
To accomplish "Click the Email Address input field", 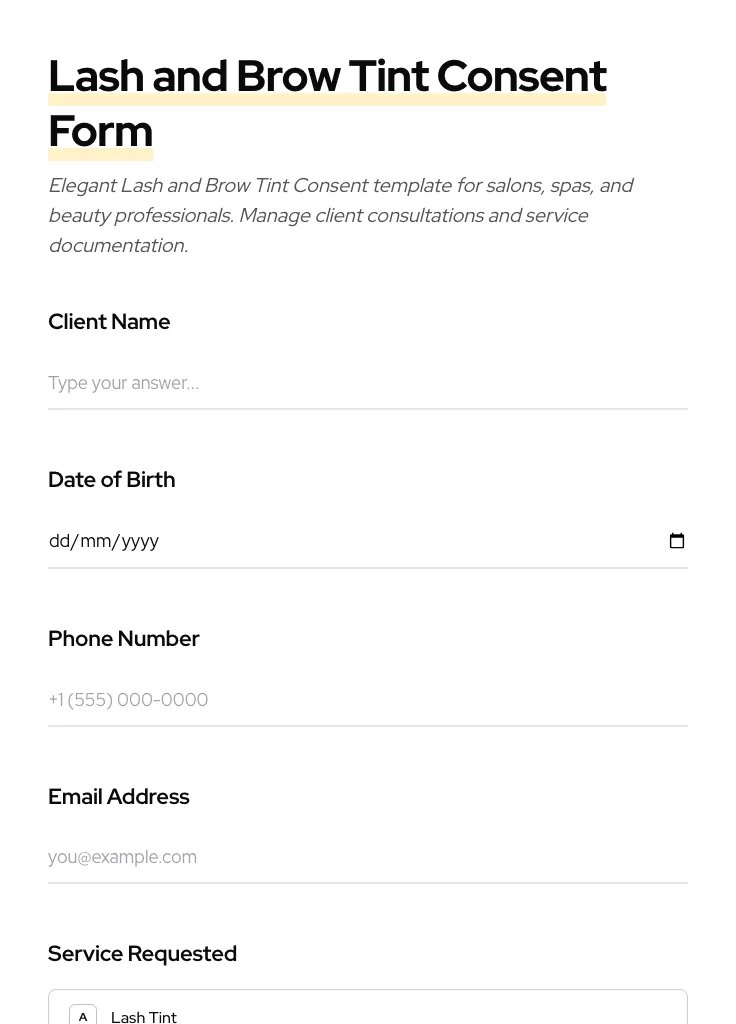I will pos(367,857).
